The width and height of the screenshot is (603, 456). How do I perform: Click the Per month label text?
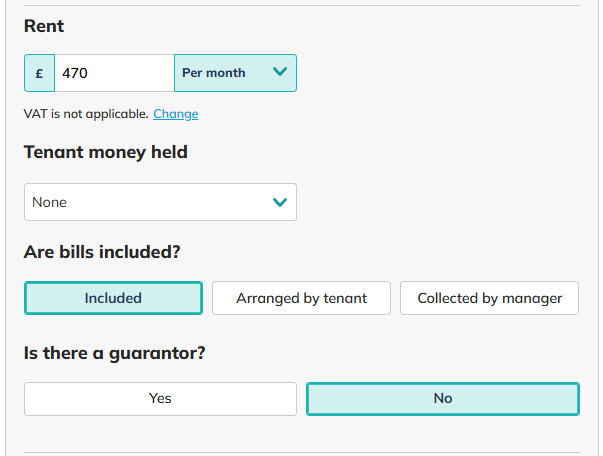[213, 73]
